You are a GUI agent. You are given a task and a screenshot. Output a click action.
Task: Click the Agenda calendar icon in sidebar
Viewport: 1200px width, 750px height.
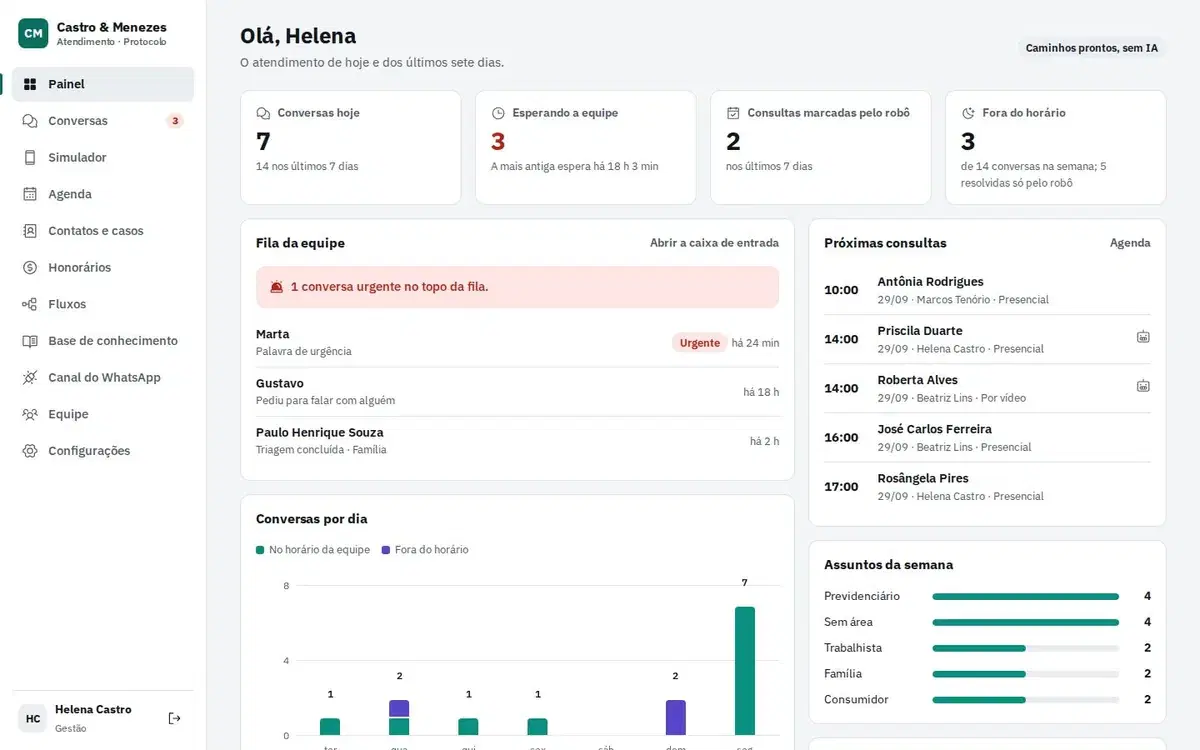point(30,194)
